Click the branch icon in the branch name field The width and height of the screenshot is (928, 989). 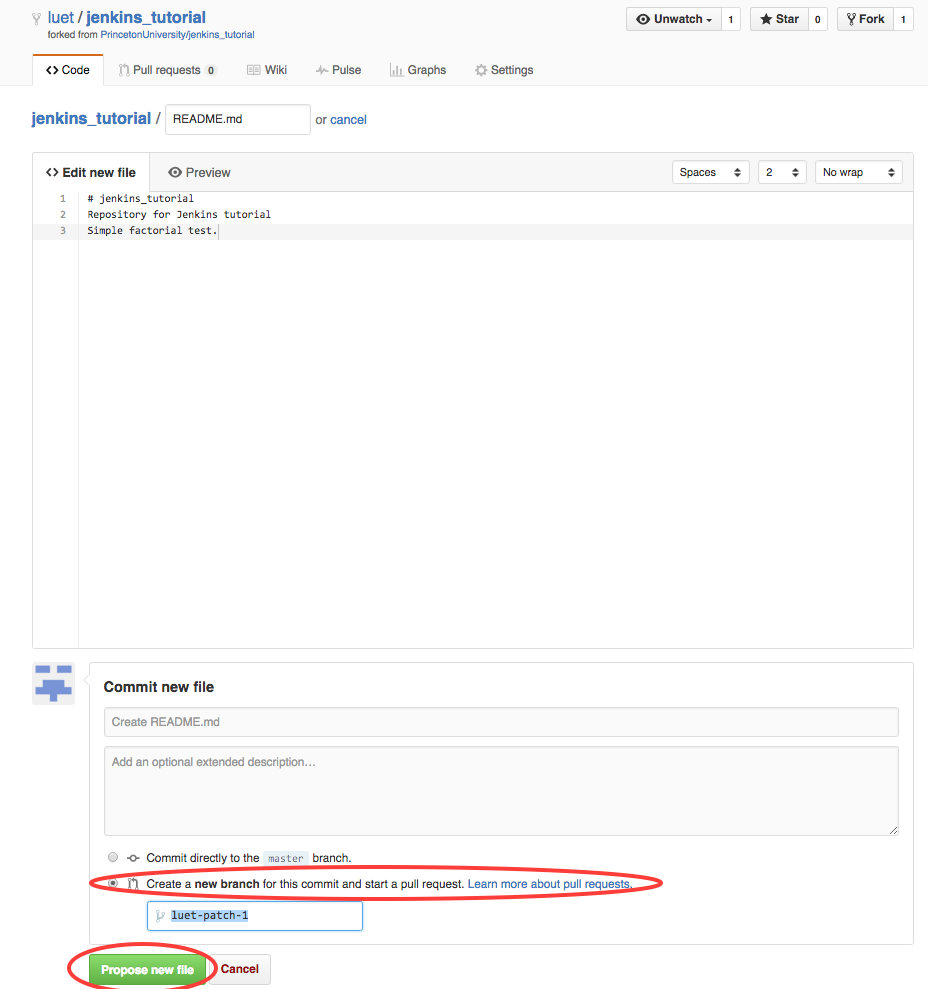(x=160, y=915)
